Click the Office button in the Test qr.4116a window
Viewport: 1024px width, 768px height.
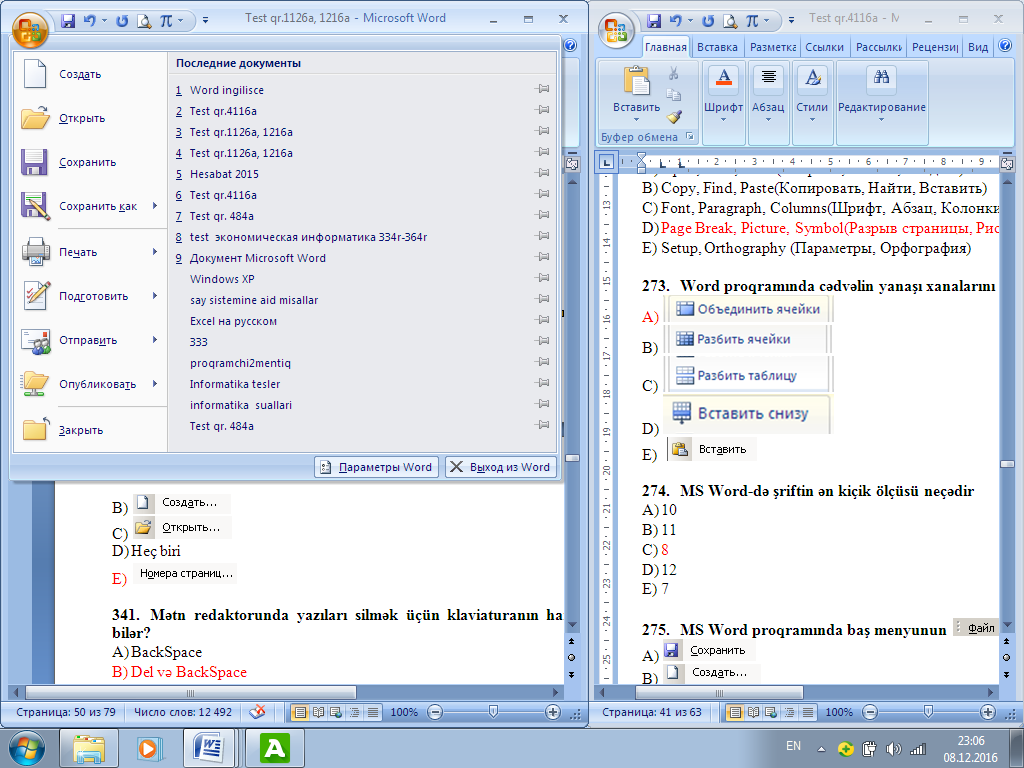pyautogui.click(x=616, y=29)
